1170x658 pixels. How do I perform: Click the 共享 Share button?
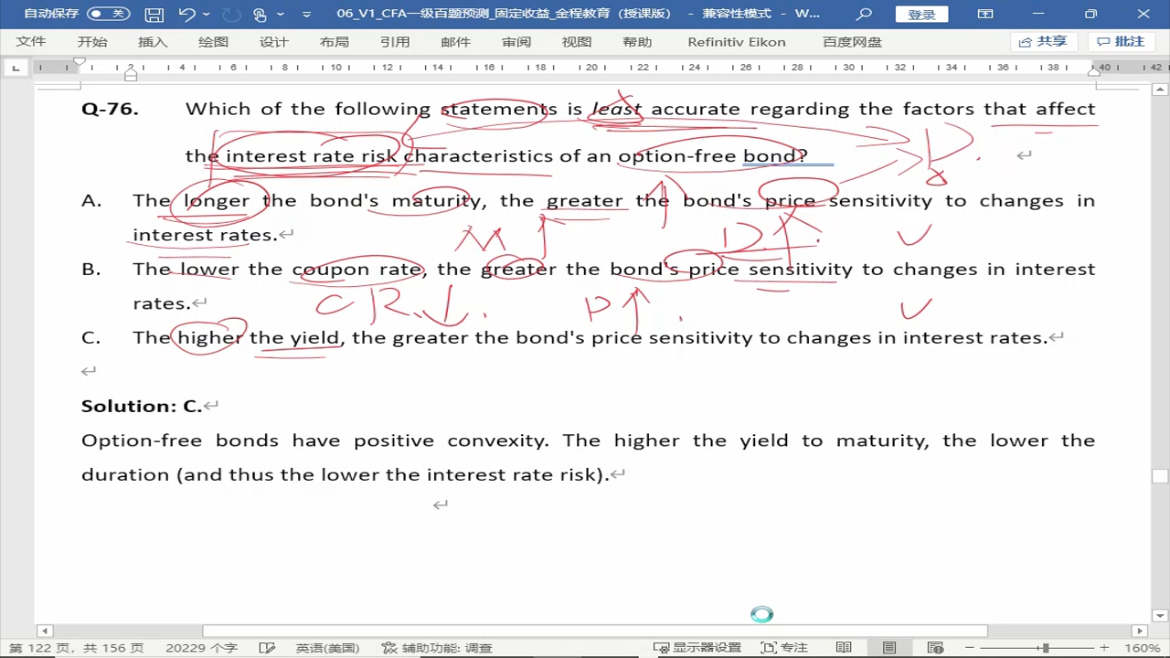(x=1044, y=42)
